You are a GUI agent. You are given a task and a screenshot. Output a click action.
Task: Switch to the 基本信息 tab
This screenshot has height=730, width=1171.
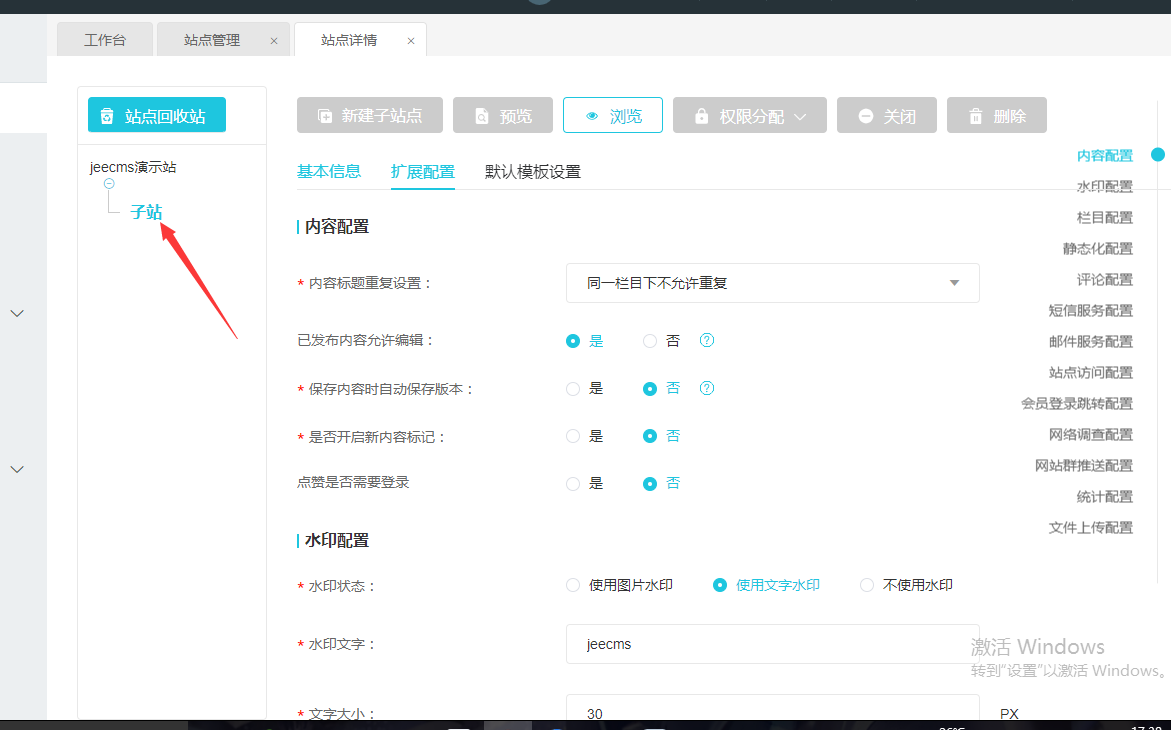pos(329,171)
